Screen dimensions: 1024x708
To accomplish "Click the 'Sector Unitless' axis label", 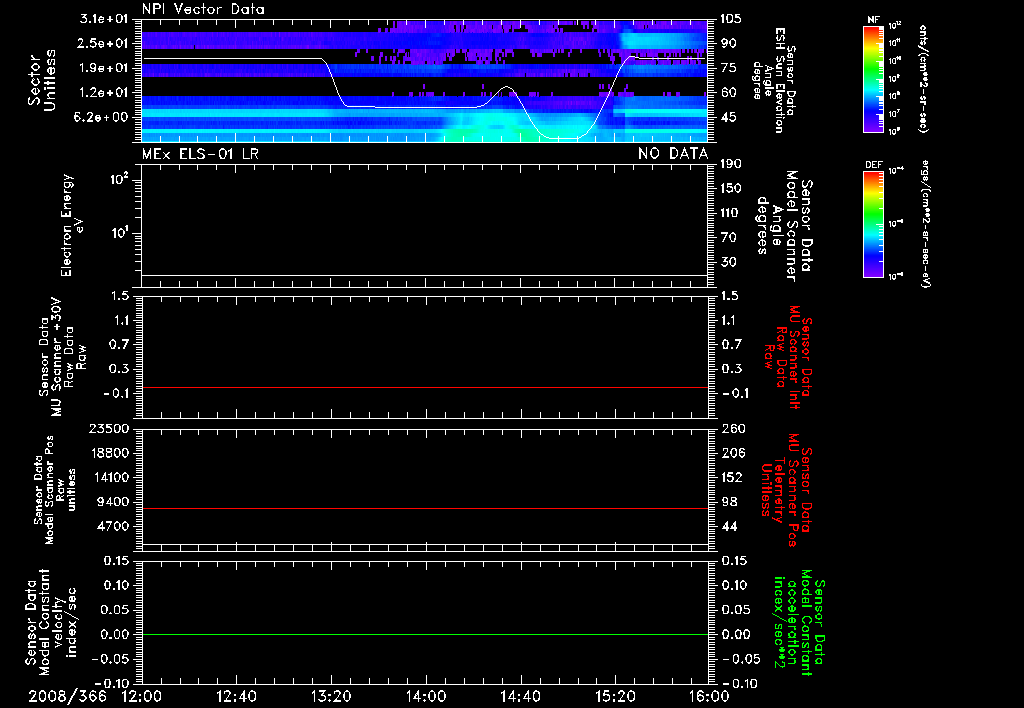I will point(42,80).
